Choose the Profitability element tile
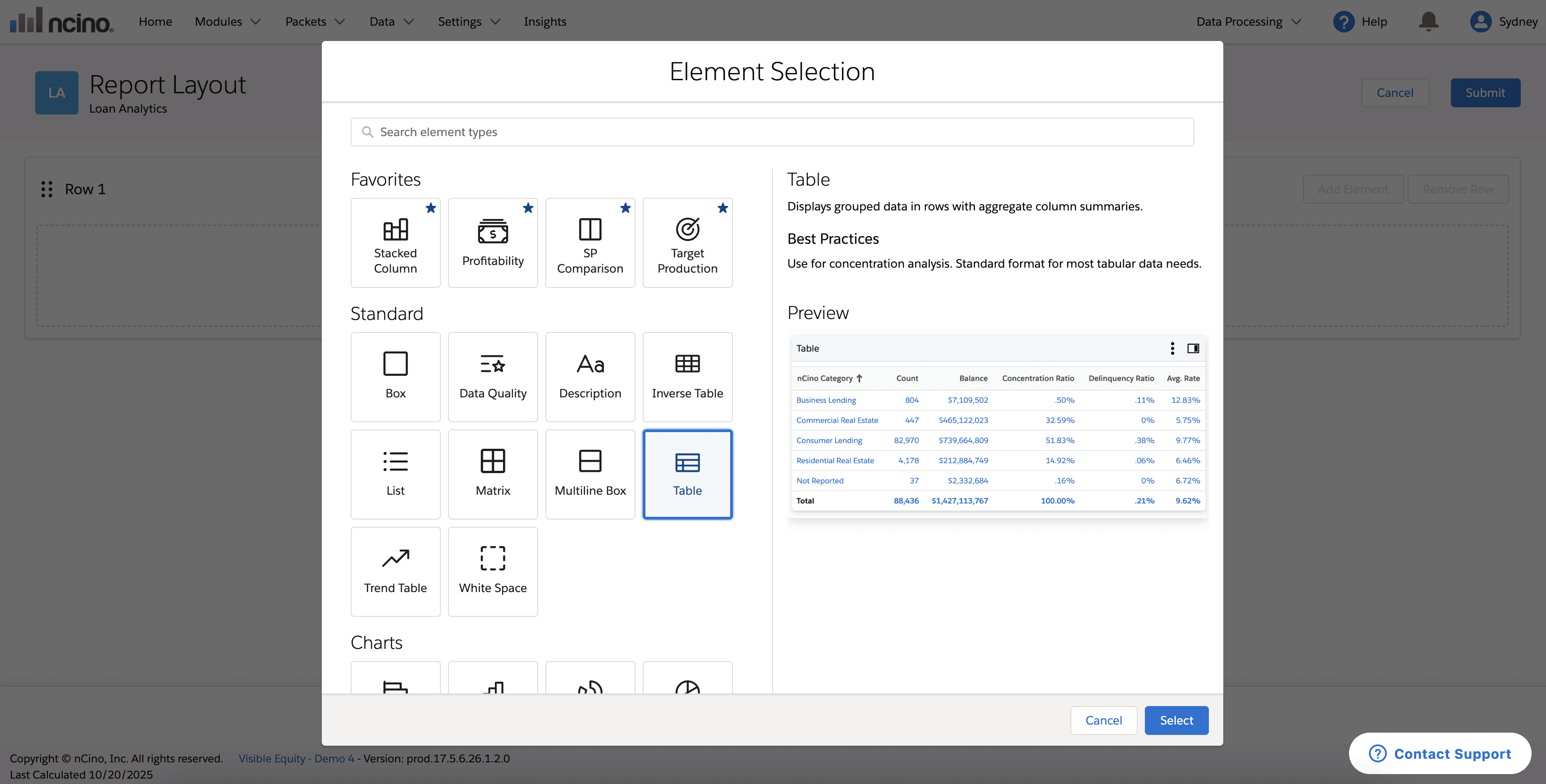Viewport: 1546px width, 784px height. coord(492,243)
